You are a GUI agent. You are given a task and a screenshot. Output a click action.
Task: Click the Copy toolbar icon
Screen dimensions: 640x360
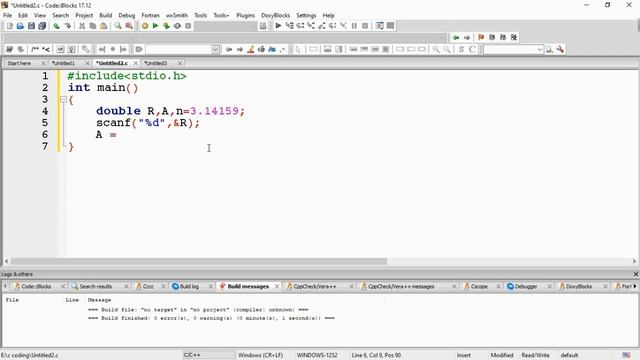(x=93, y=26)
